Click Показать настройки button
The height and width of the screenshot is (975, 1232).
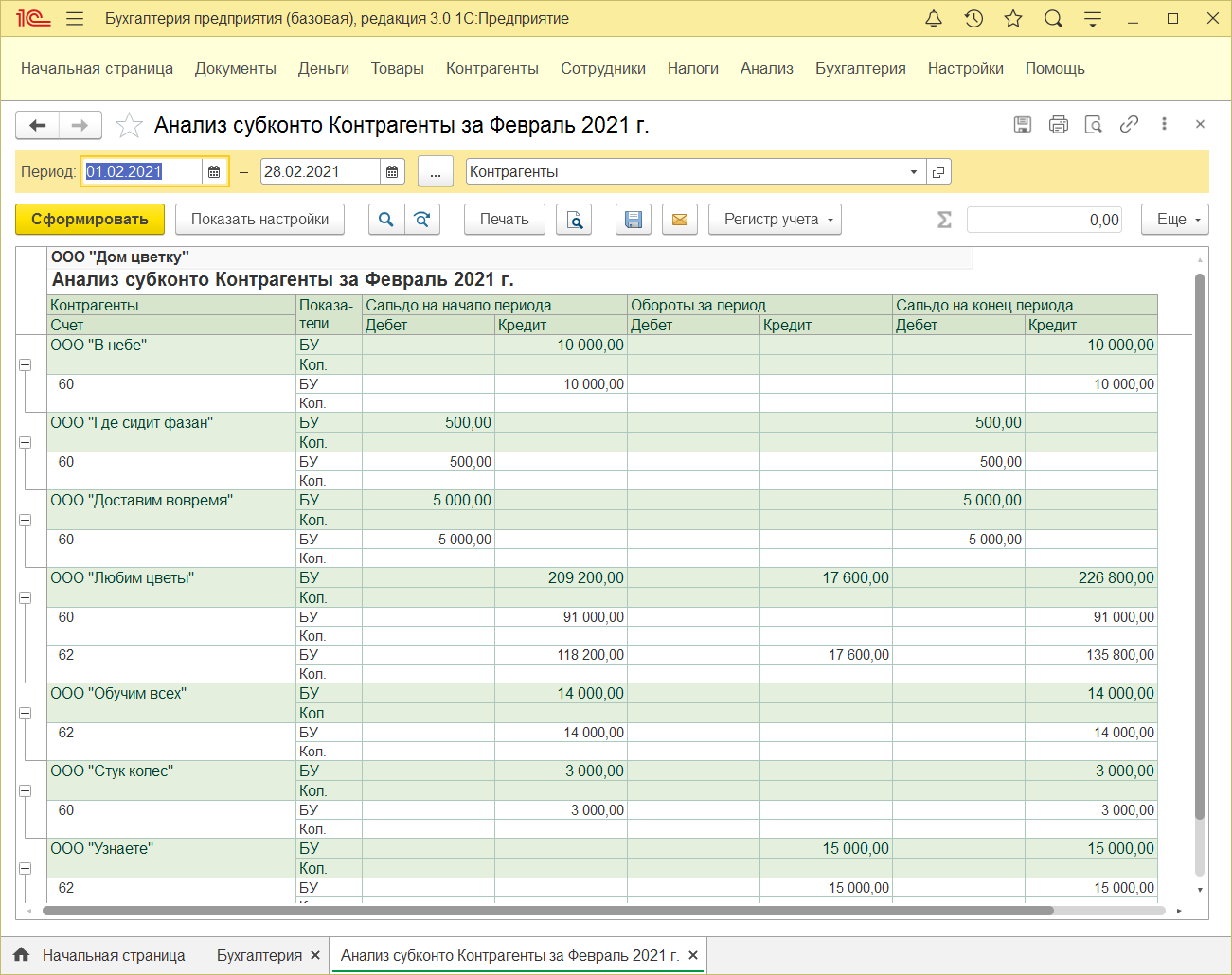[260, 220]
